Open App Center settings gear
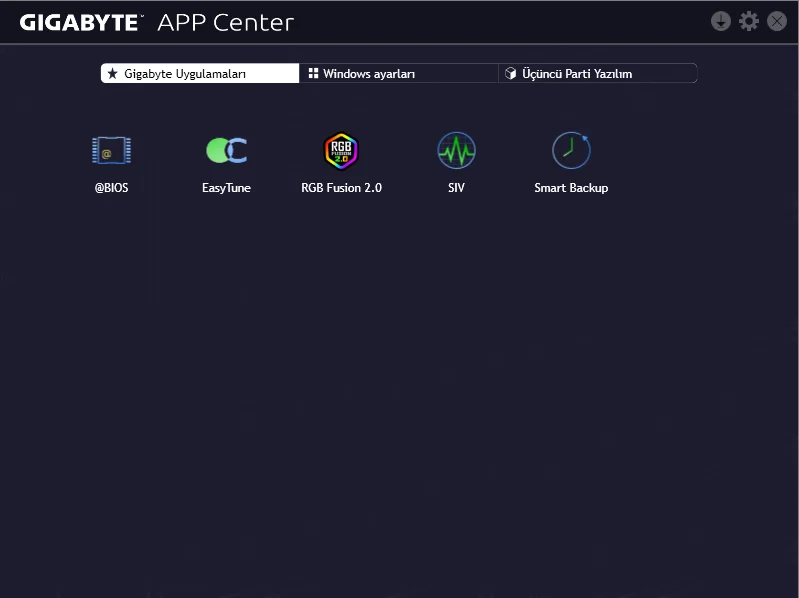Screen dimensions: 799x598 click(749, 21)
